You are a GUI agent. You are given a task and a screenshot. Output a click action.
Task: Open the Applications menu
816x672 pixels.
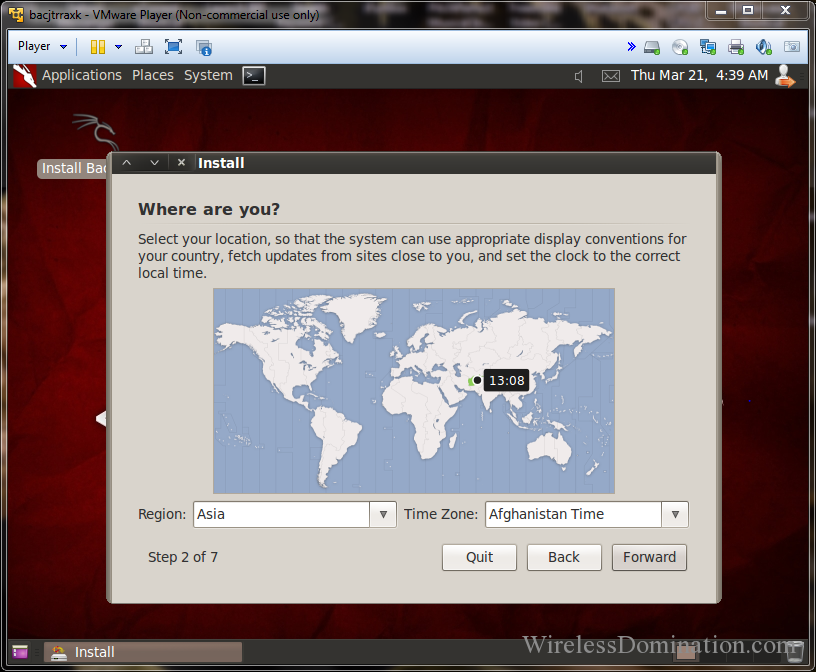tap(82, 75)
